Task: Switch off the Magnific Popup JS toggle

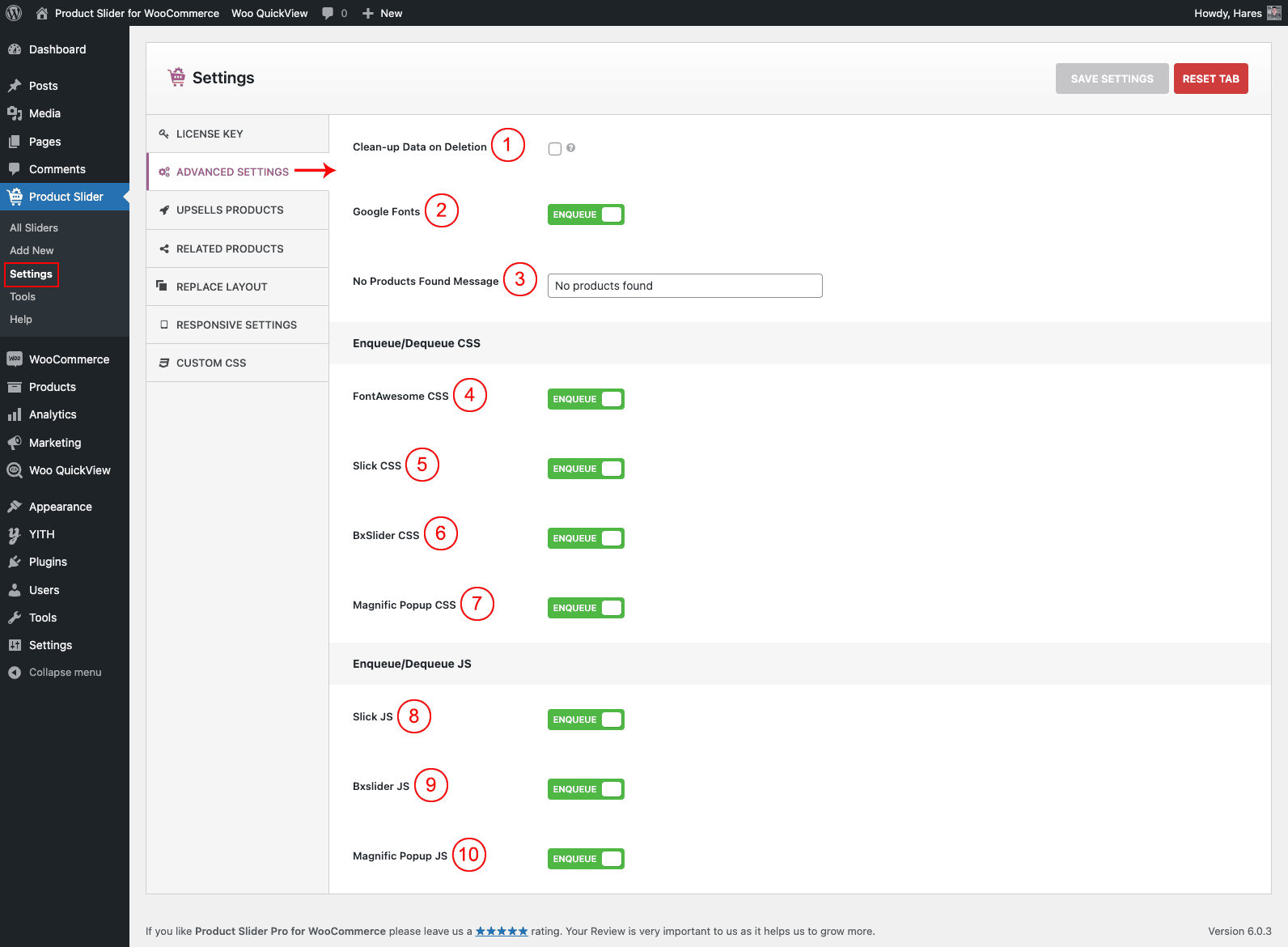Action: click(586, 859)
